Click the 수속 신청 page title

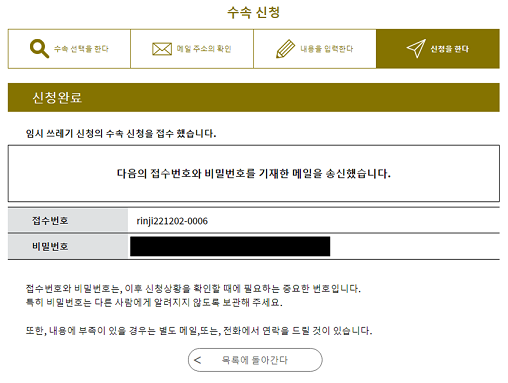pos(254,13)
